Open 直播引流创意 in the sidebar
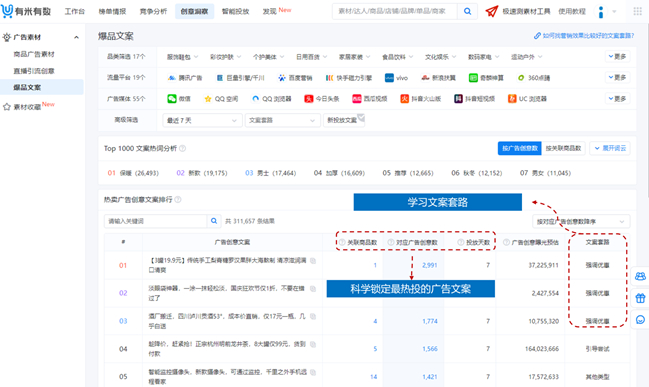 coord(34,71)
